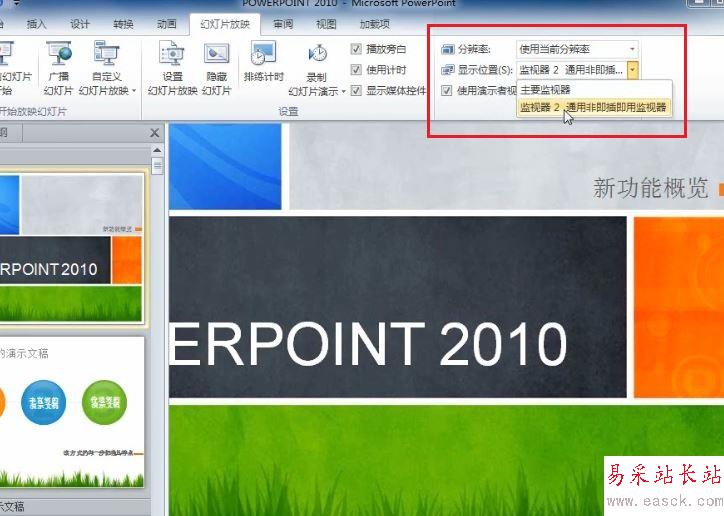The image size is (724, 516).
Task: Toggle Use Presenter View (使用演示者视图) checkbox
Action: click(x=446, y=90)
